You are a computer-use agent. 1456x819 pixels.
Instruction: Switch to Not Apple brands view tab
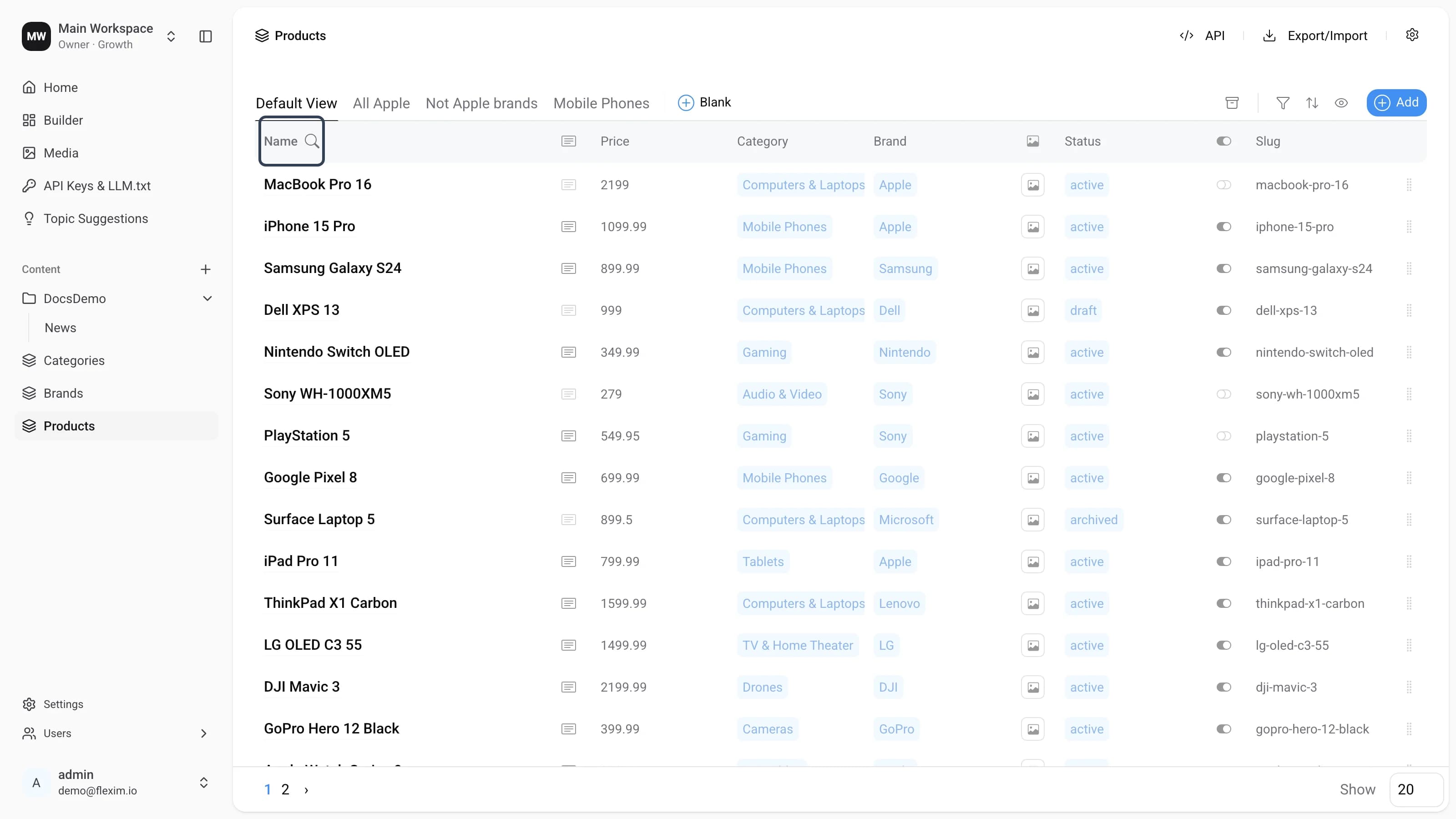481,103
